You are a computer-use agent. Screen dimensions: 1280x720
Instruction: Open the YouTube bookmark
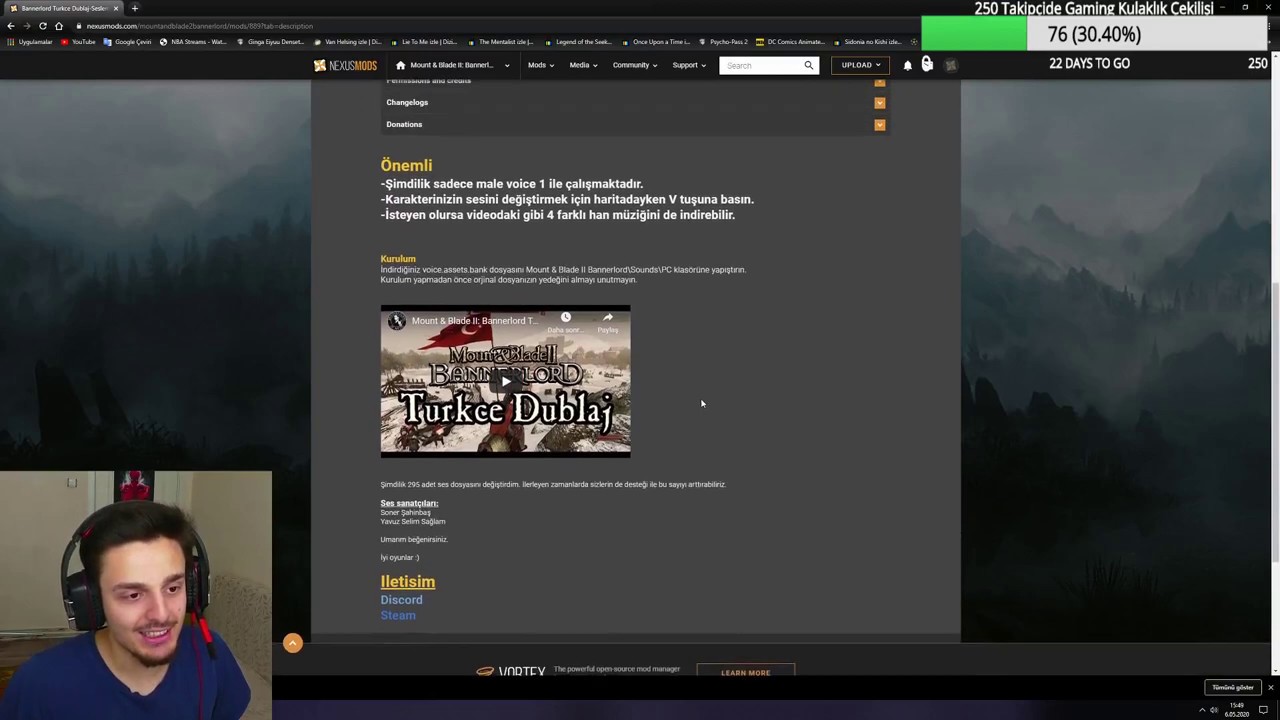[x=78, y=42]
